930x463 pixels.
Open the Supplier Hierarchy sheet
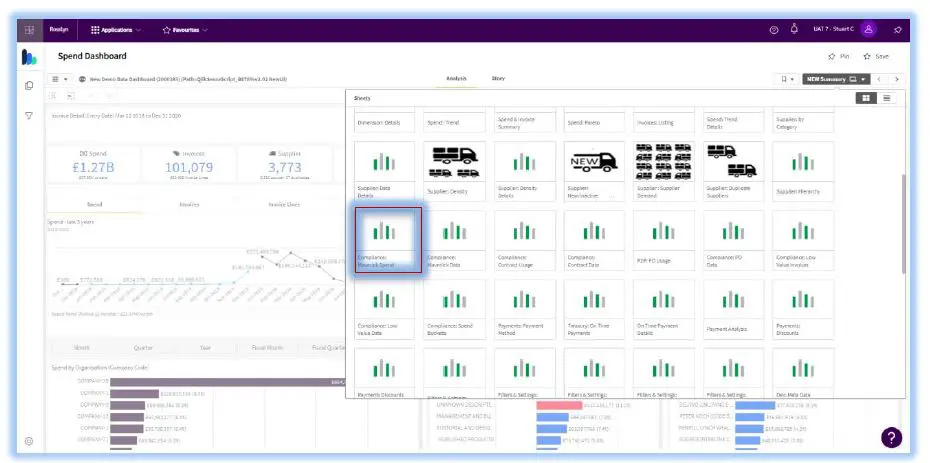803,171
